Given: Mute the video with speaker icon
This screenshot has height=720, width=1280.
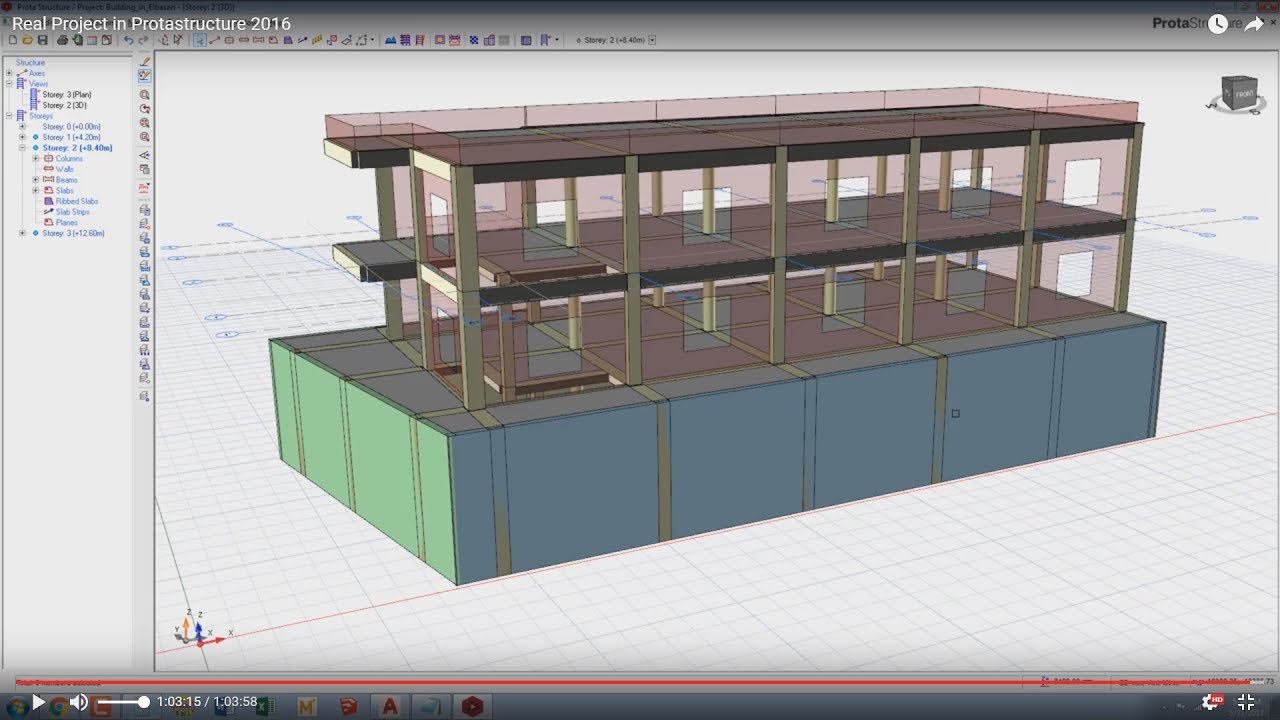Looking at the screenshot, I should (x=78, y=702).
